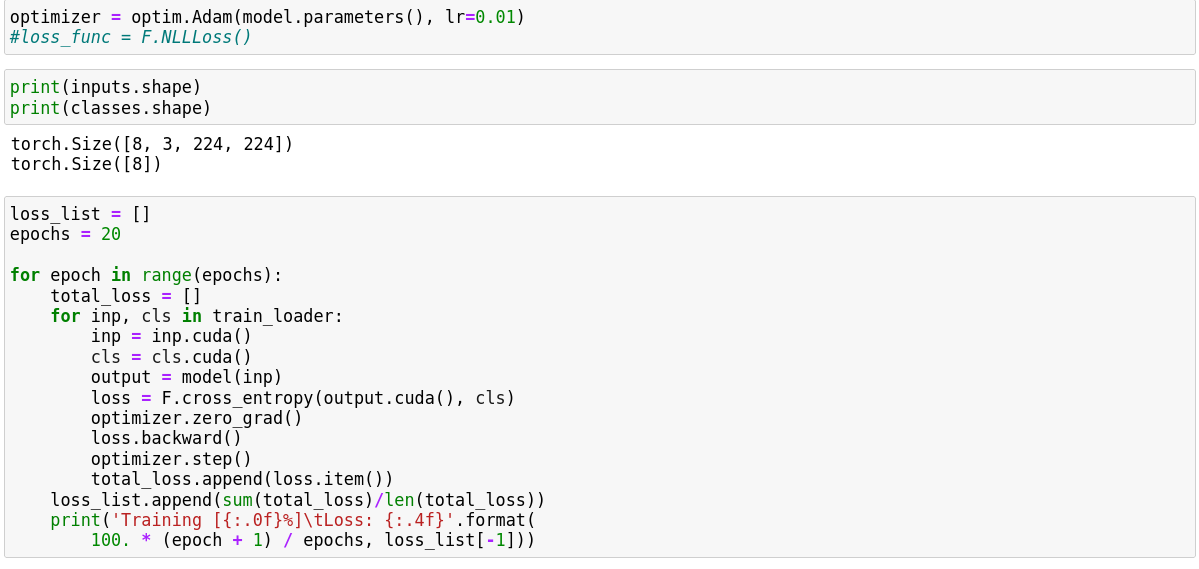Viewport: 1199px width, 569px height.
Task: Click the loss_list = [] line
Action: [80, 214]
